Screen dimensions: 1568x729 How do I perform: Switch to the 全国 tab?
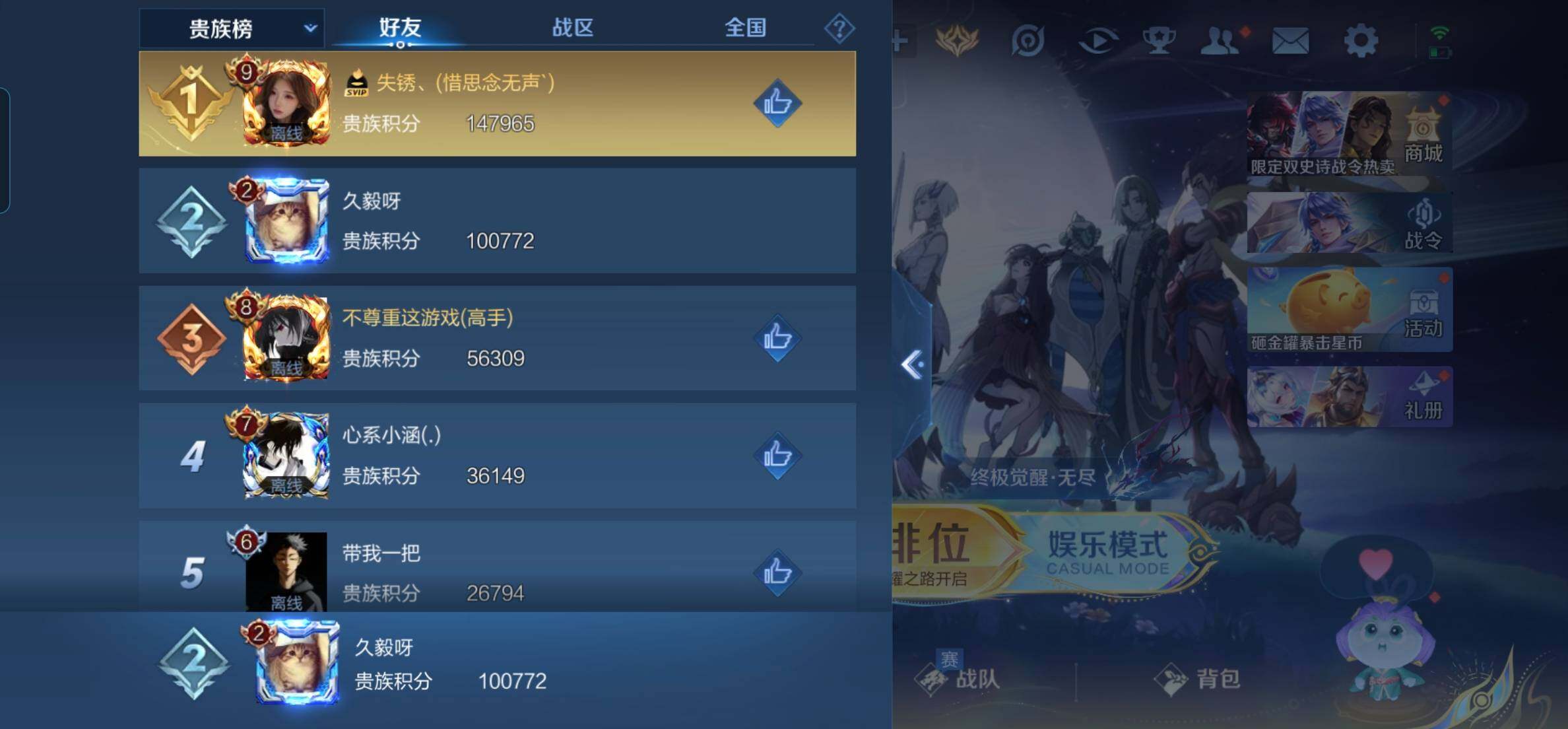[x=745, y=28]
